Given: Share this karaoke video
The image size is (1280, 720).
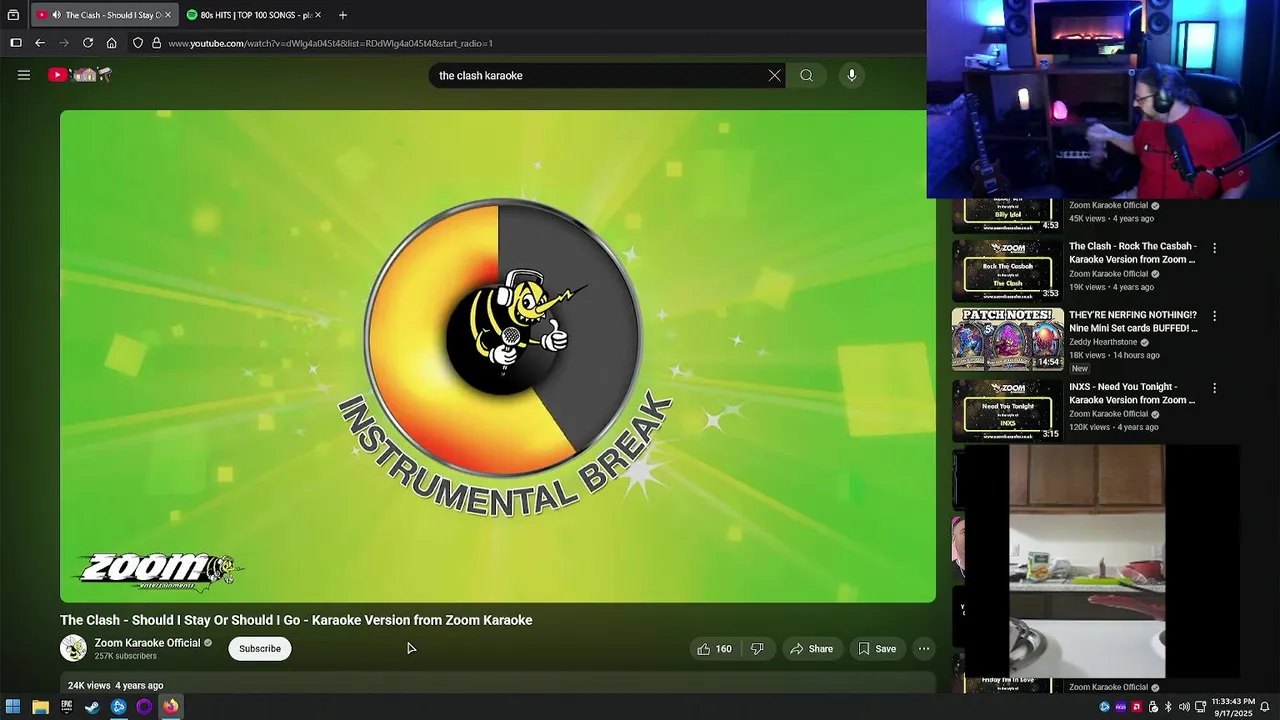Looking at the screenshot, I should [x=812, y=649].
